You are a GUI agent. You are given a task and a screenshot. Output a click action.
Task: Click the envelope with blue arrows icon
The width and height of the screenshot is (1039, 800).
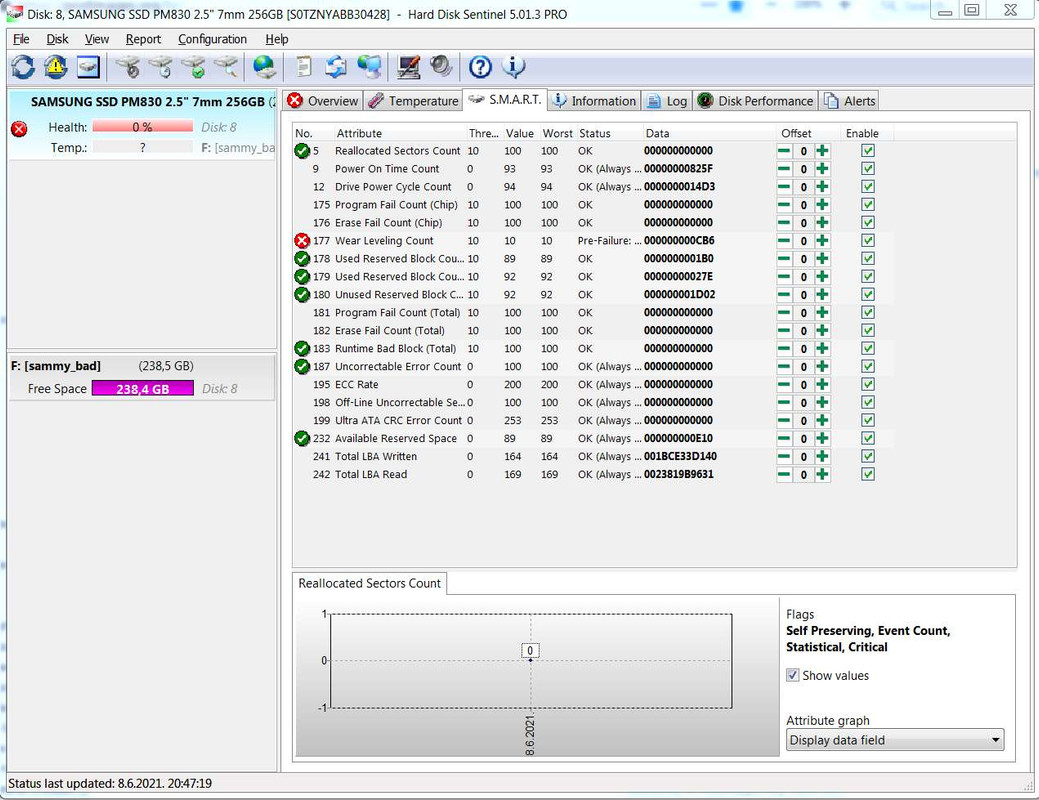point(336,66)
